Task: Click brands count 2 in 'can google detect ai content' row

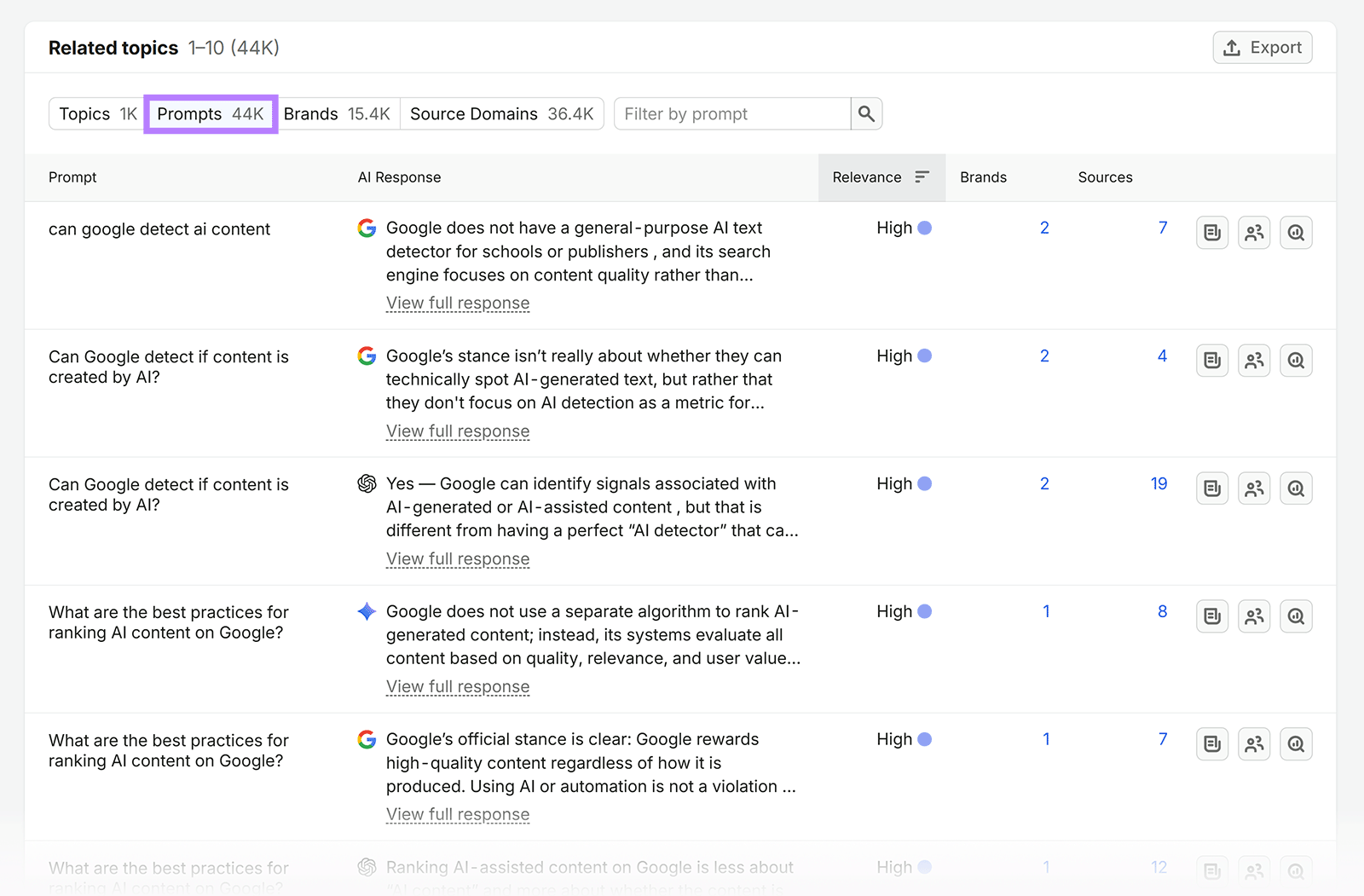Action: [1044, 228]
